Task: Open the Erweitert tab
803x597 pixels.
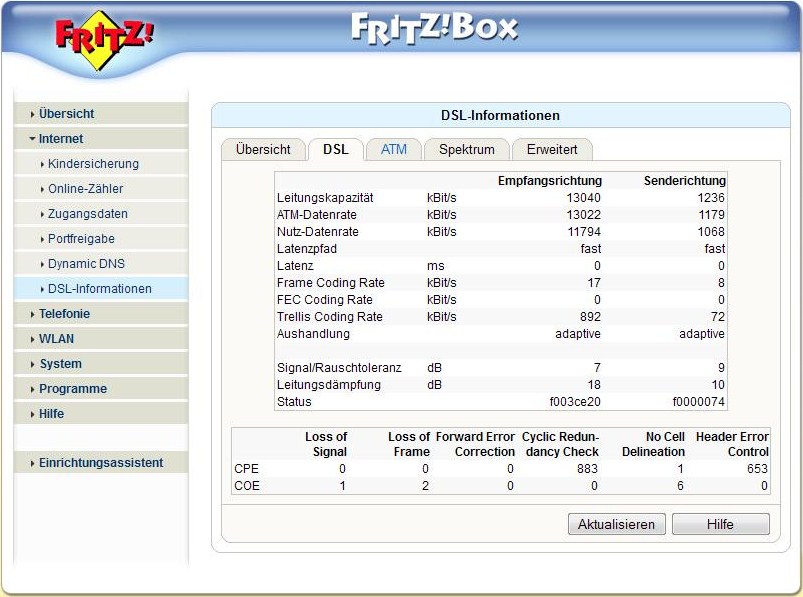Action: click(552, 150)
